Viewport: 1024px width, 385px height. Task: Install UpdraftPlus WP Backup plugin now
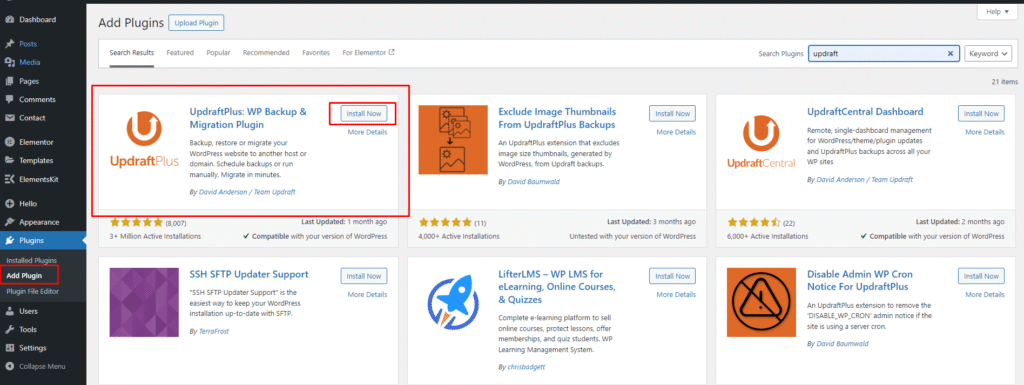(364, 114)
